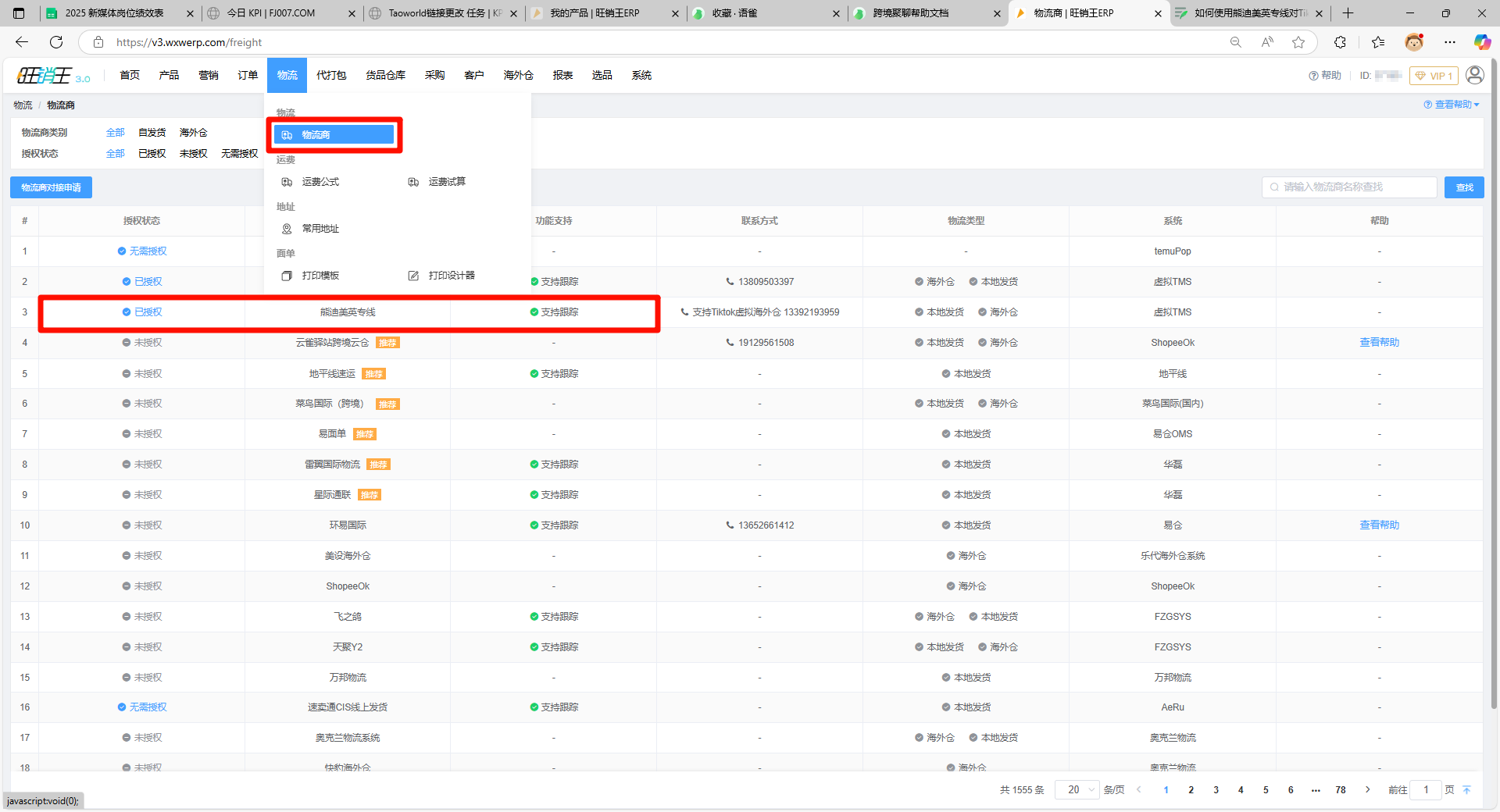The height and width of the screenshot is (812, 1500).
Task: Click the 旺销王 3.0 logo
Action: pyautogui.click(x=53, y=76)
